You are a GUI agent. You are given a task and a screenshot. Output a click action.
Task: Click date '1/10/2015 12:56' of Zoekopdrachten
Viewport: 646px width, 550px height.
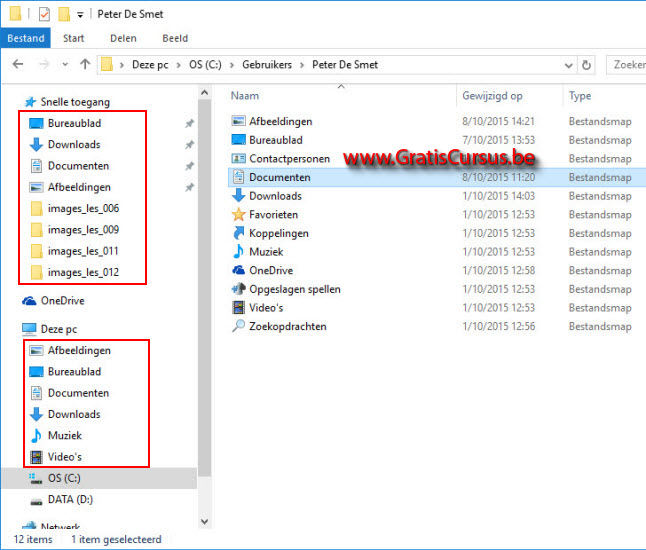(498, 326)
